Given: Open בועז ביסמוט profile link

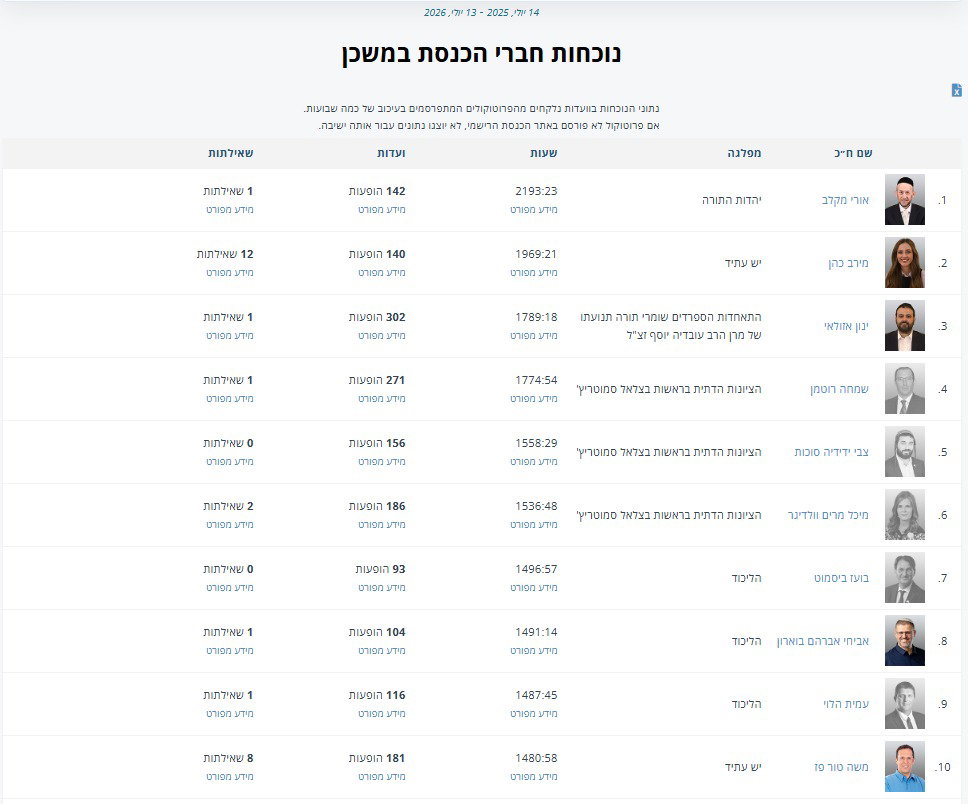Looking at the screenshot, I should click(x=841, y=578).
